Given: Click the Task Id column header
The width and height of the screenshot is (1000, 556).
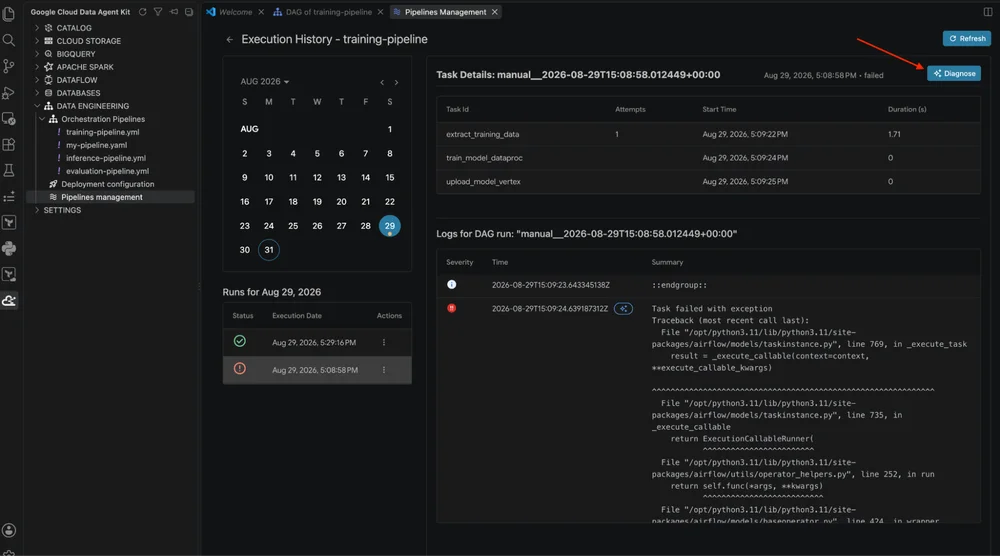Looking at the screenshot, I should pyautogui.click(x=457, y=110).
